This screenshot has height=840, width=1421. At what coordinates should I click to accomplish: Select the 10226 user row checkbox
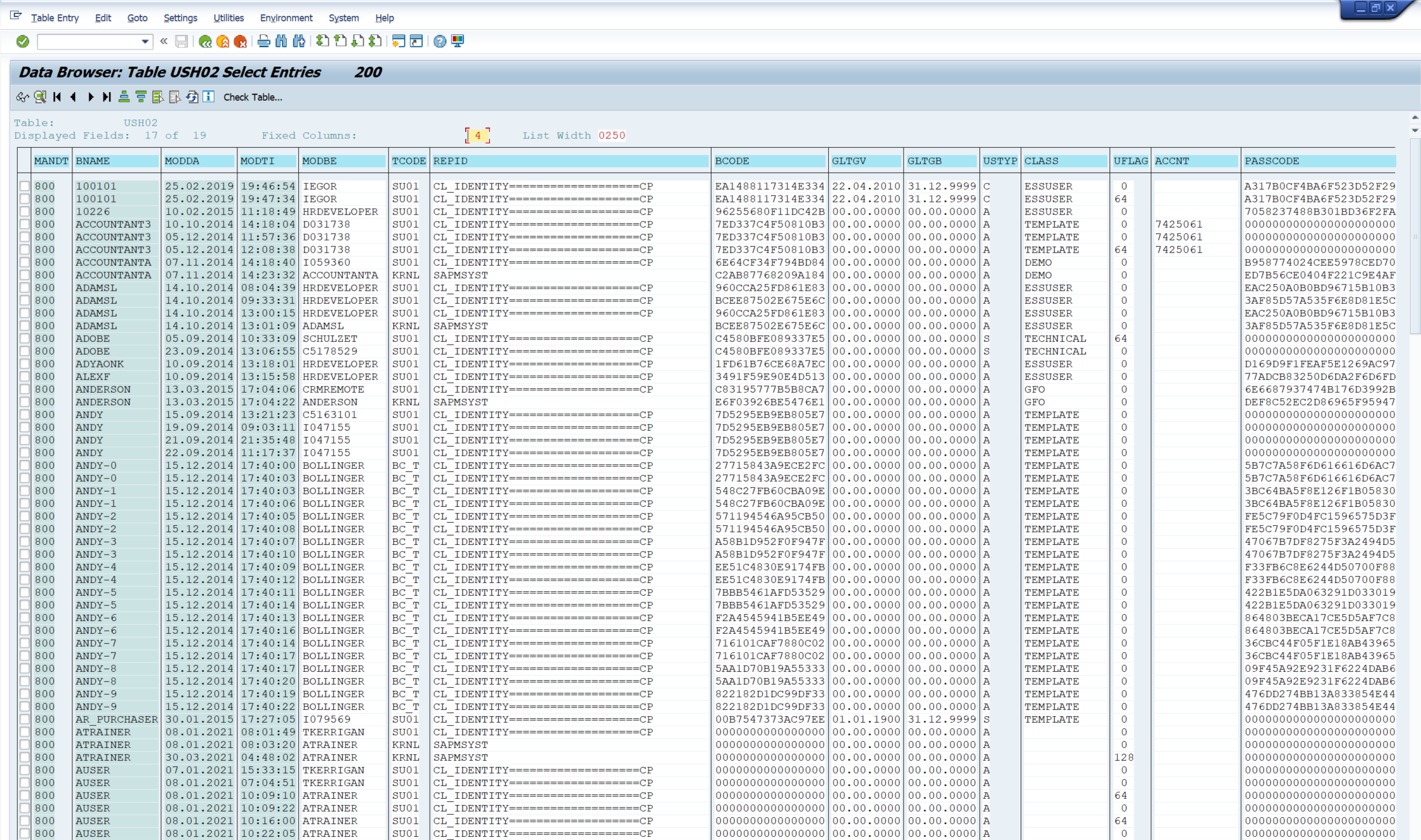pyautogui.click(x=24, y=212)
